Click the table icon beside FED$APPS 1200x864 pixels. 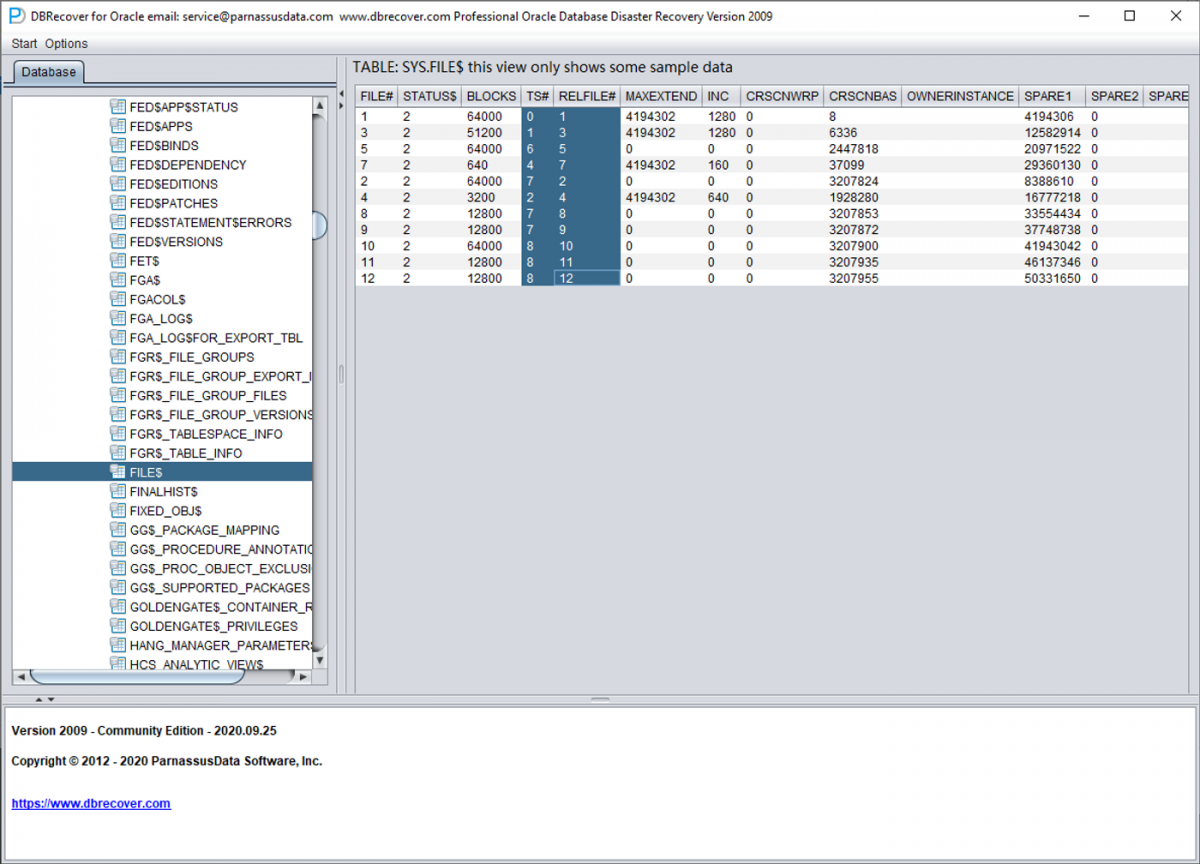click(119, 126)
